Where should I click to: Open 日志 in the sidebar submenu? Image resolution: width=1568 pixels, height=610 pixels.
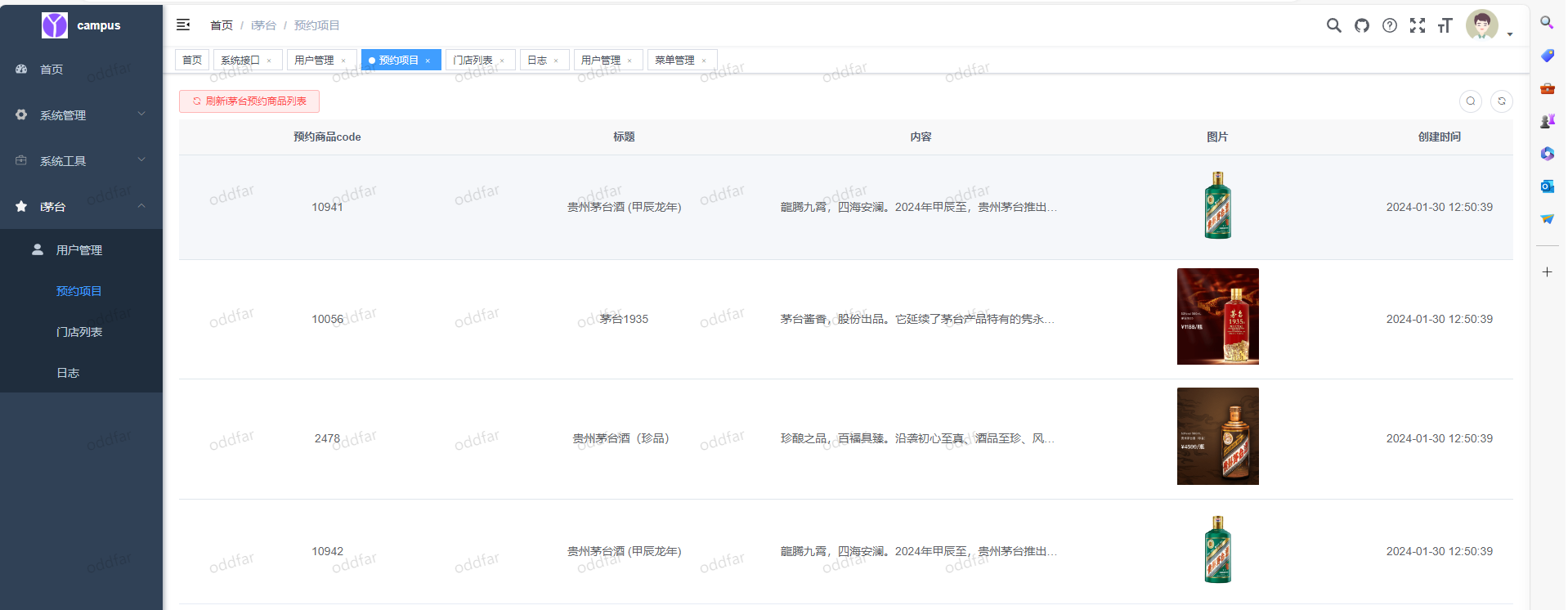tap(82, 373)
